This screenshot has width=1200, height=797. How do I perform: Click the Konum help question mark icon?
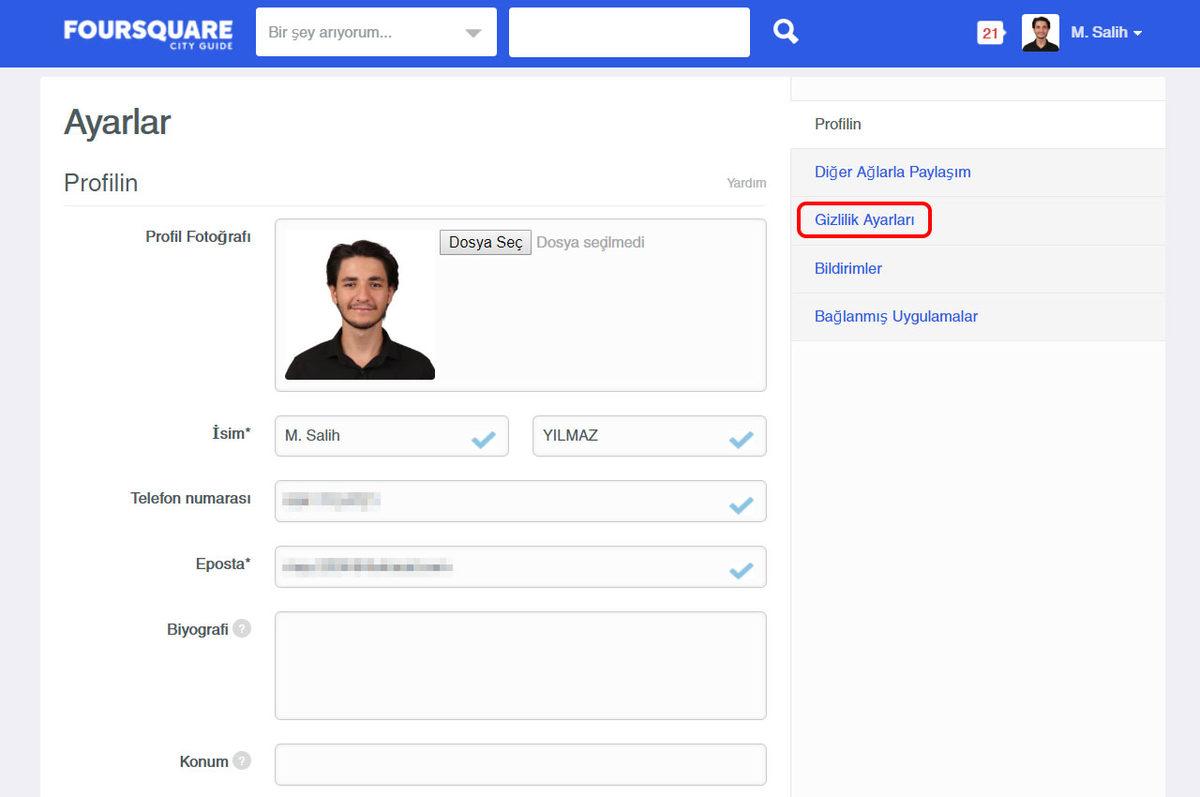pos(242,761)
